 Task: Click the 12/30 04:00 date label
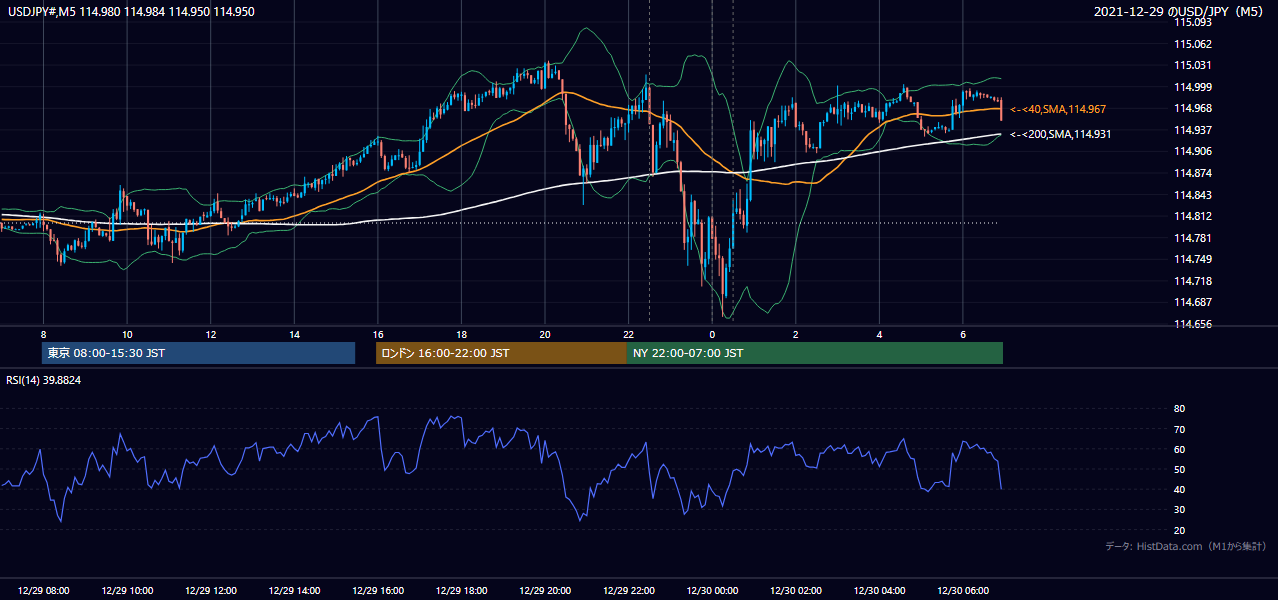click(879, 591)
